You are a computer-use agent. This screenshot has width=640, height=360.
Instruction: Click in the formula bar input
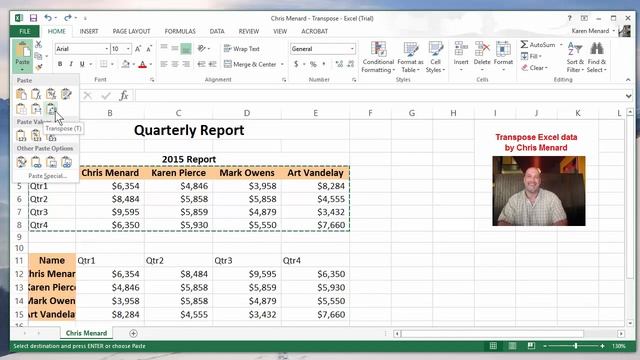point(379,96)
